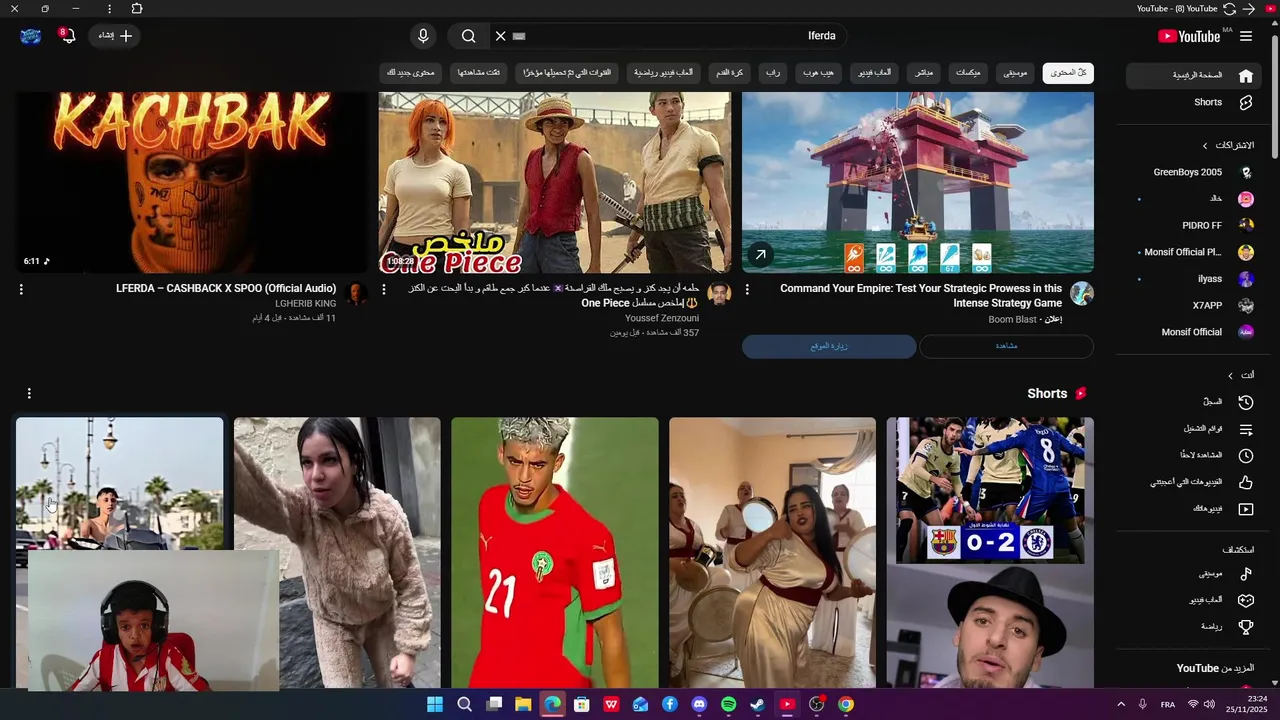
Task: Open options menu for the Boom Blast ad
Action: coord(747,289)
